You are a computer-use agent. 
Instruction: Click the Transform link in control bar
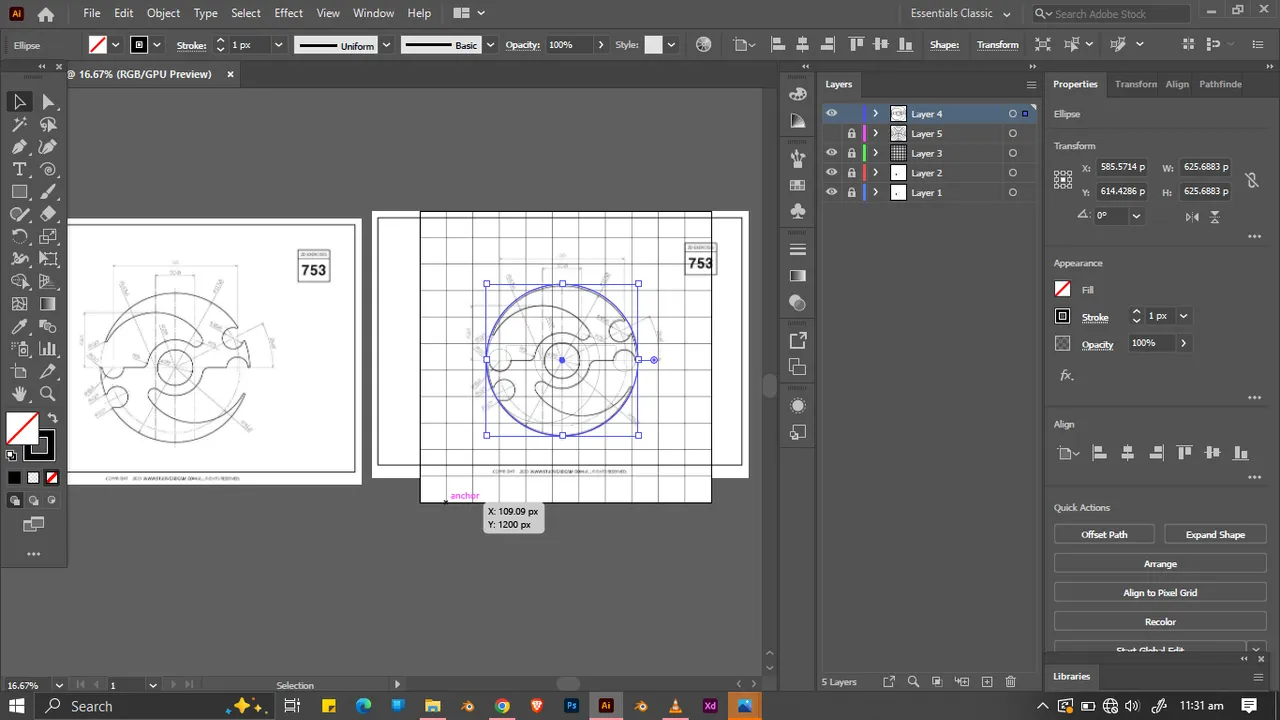click(x=997, y=45)
